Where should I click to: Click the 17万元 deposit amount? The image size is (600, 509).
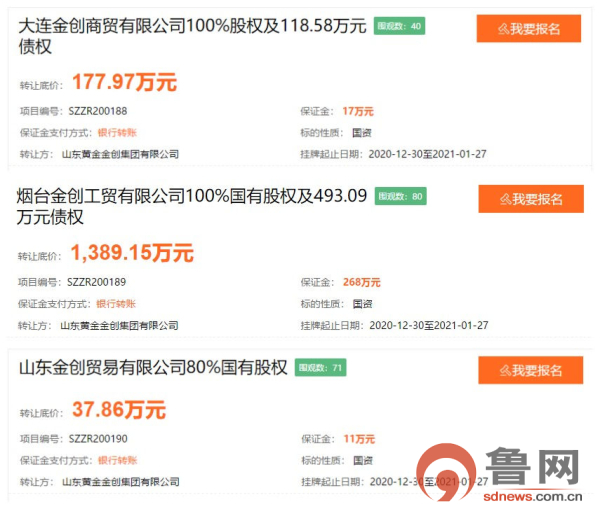[358, 111]
